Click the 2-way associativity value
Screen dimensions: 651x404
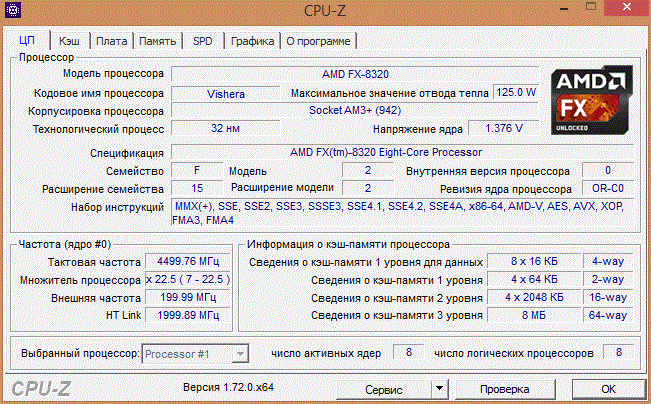tap(608, 279)
